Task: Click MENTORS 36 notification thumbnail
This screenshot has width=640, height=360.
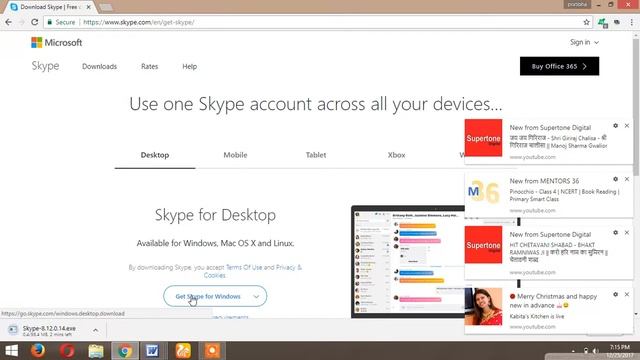Action: [x=483, y=192]
